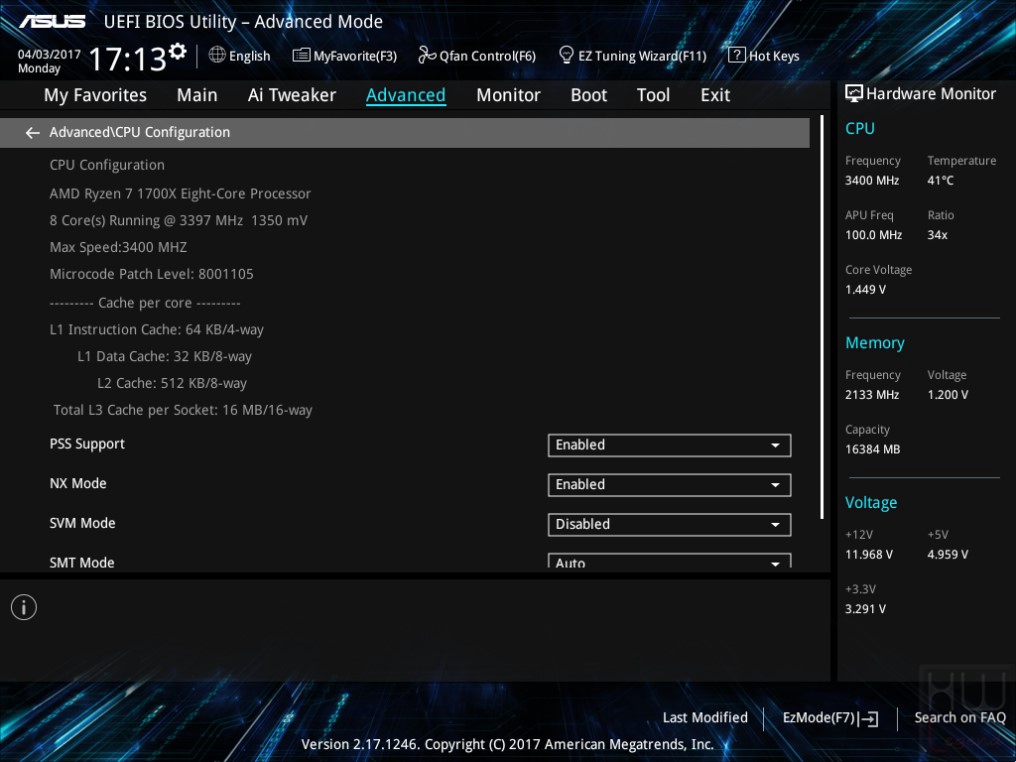Open the Hot Keys help
The image size is (1016, 762).
coord(764,56)
